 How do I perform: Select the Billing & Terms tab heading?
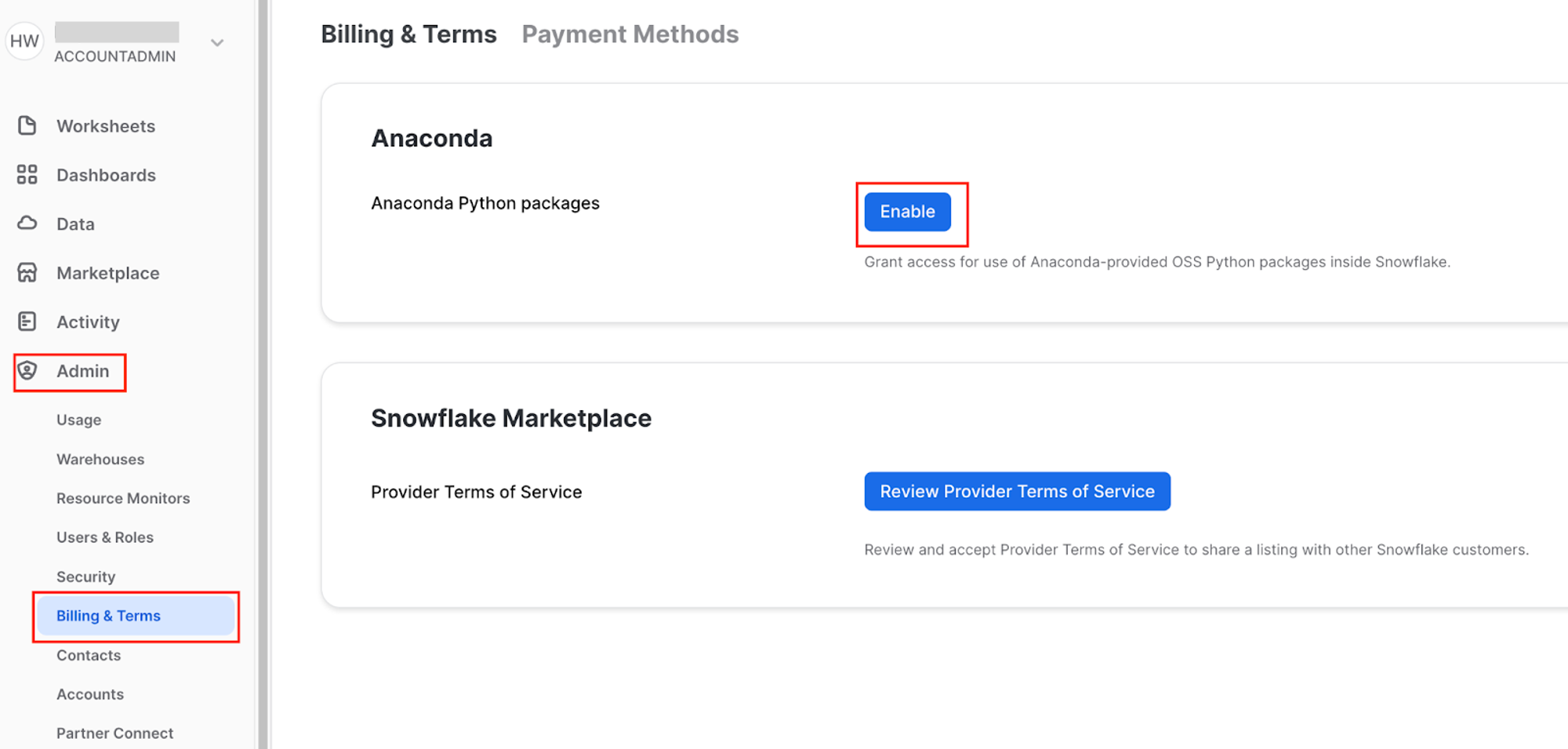point(408,35)
